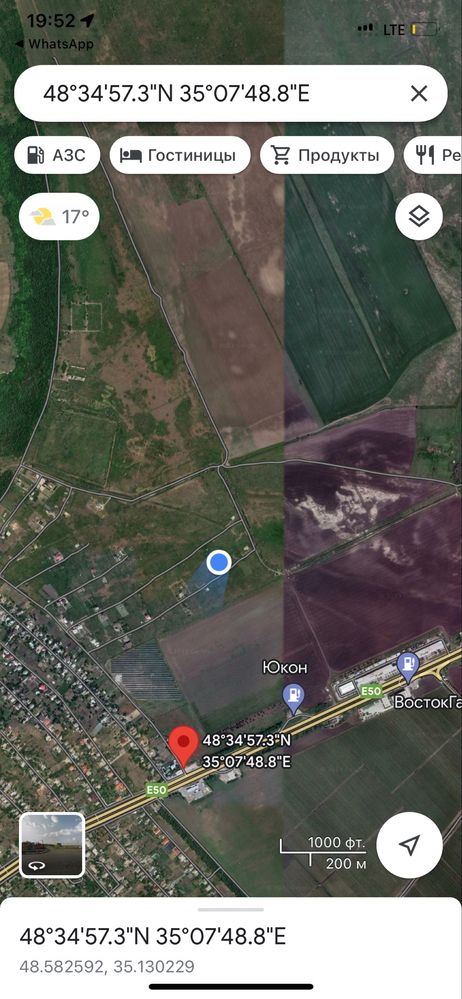Center map with the location arrow button

click(409, 845)
